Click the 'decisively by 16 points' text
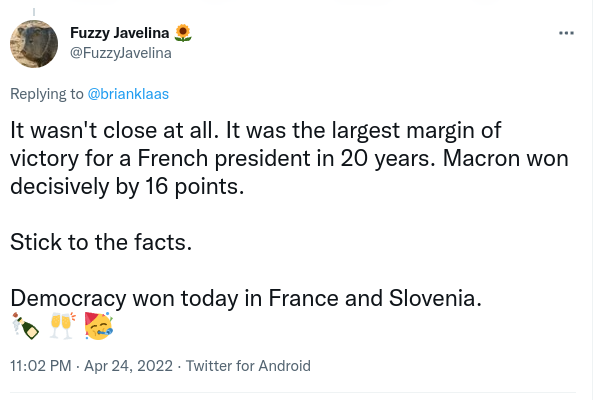The image size is (610, 400). 127,187
